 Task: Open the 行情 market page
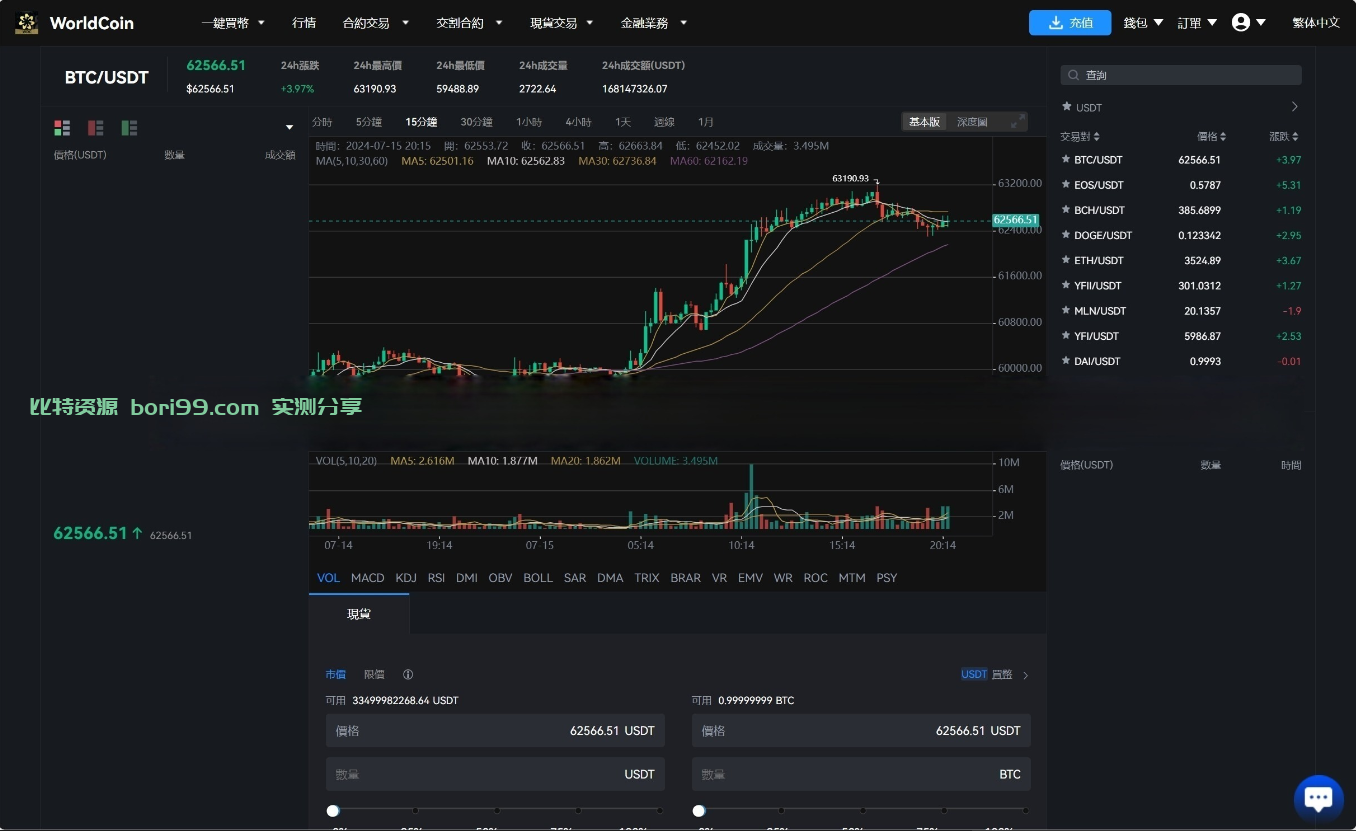point(304,22)
